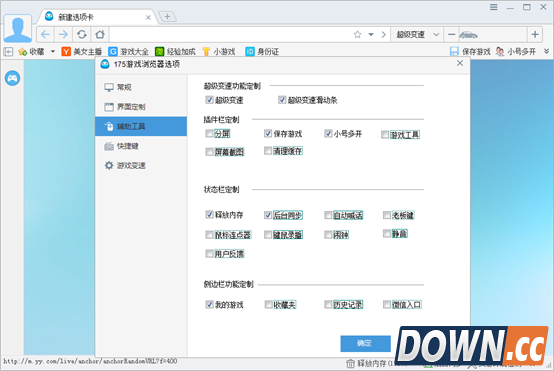Click the game controller sidebar icon
The height and width of the screenshot is (371, 554).
click(x=12, y=78)
